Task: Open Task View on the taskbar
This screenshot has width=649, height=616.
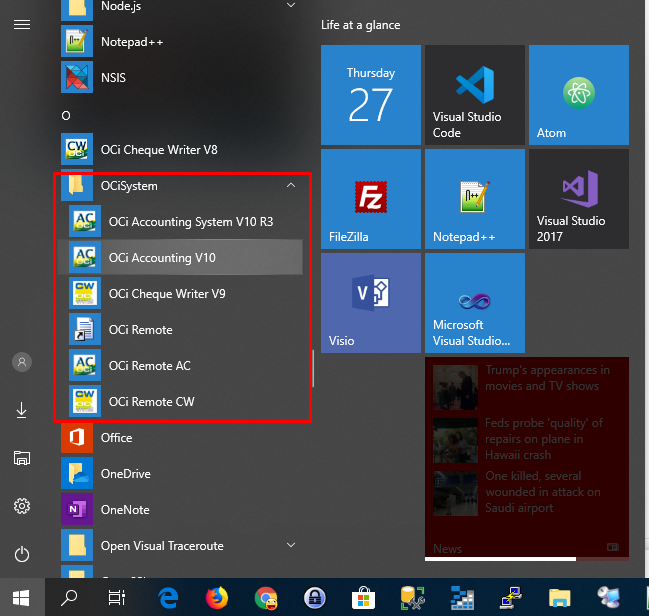Action: (117, 598)
